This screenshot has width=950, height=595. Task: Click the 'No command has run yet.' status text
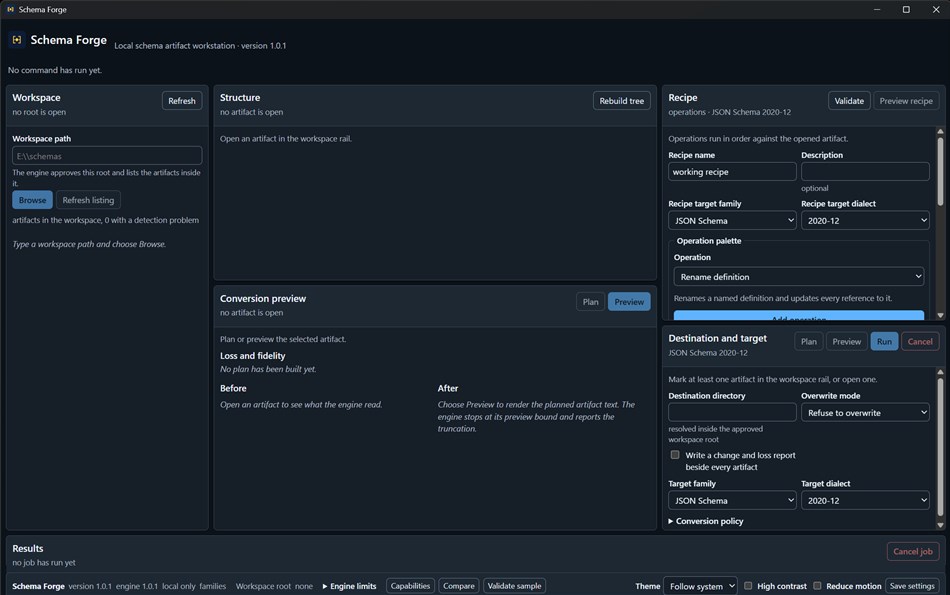click(55, 70)
